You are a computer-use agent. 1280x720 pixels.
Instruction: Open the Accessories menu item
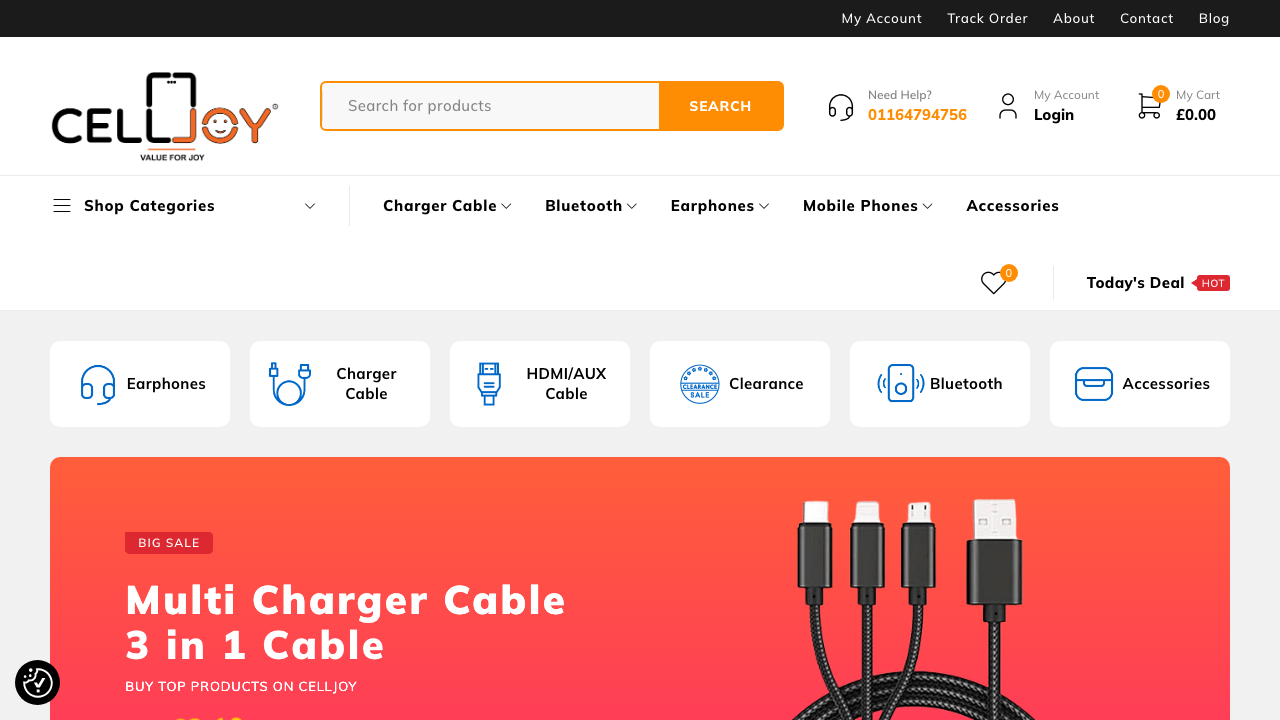(x=1012, y=206)
